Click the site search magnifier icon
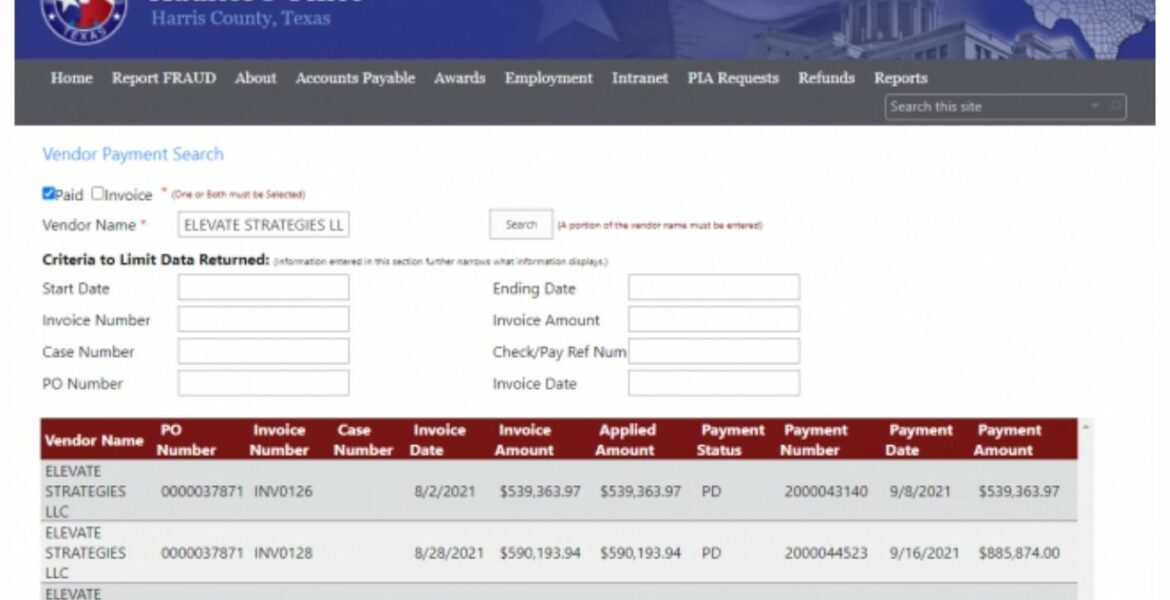 1114,107
